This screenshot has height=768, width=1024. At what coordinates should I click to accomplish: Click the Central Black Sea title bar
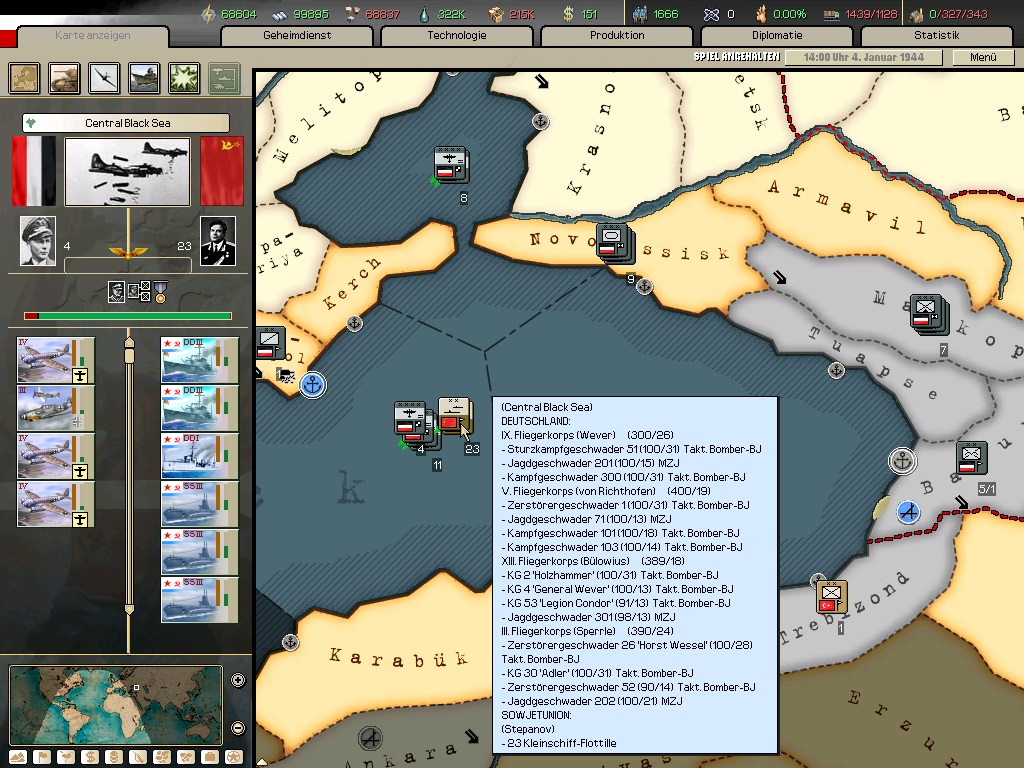[126, 123]
